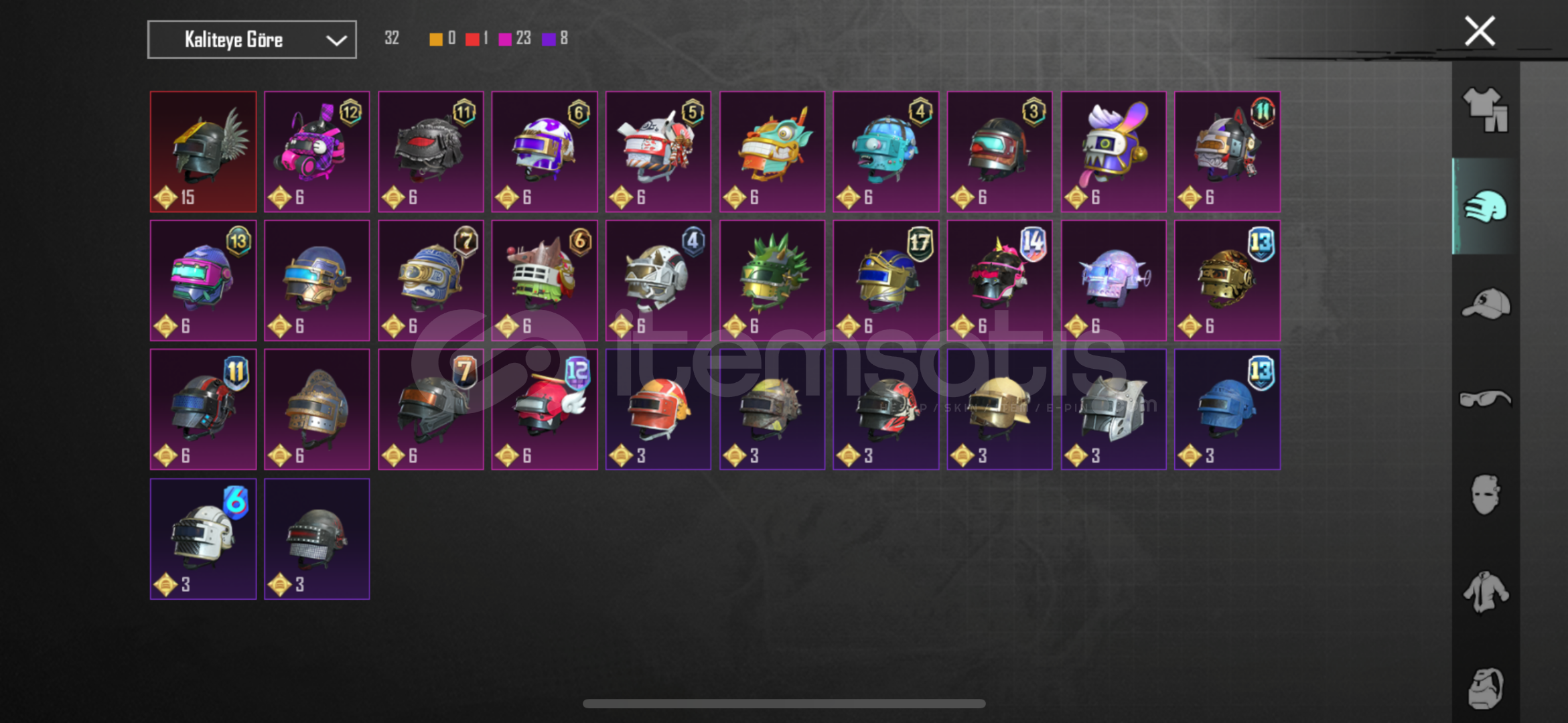This screenshot has height=723, width=1568.
Task: Select the winged red helmet worth 15
Action: (203, 152)
